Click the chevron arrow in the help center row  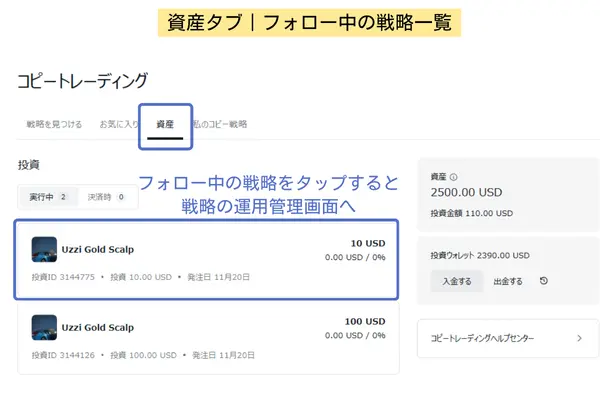[x=579, y=339]
